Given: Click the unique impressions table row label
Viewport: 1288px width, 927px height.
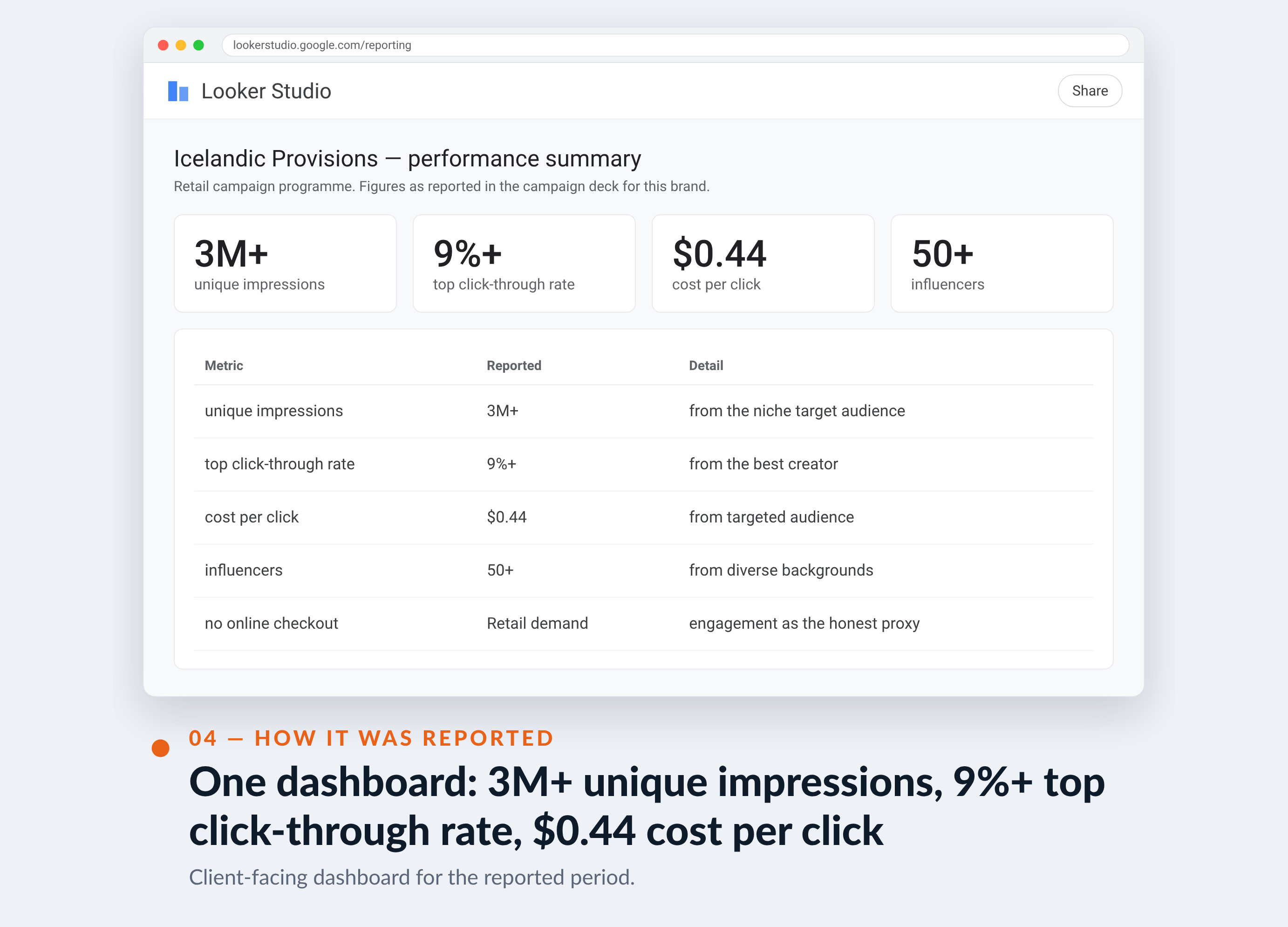Looking at the screenshot, I should pyautogui.click(x=274, y=411).
